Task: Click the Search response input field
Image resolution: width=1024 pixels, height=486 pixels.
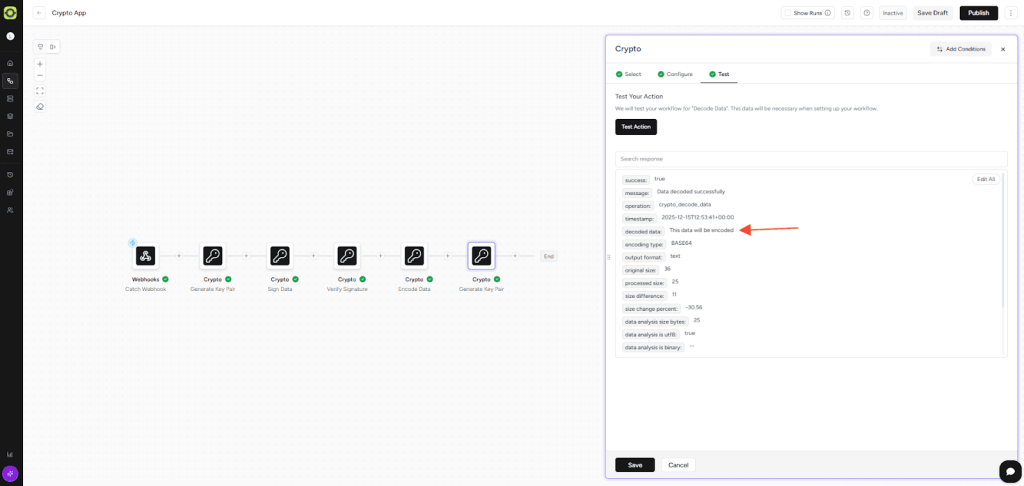Action: coord(810,159)
